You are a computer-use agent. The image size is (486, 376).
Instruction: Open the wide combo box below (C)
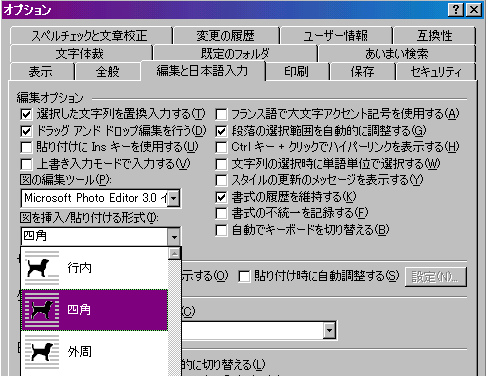(329, 330)
